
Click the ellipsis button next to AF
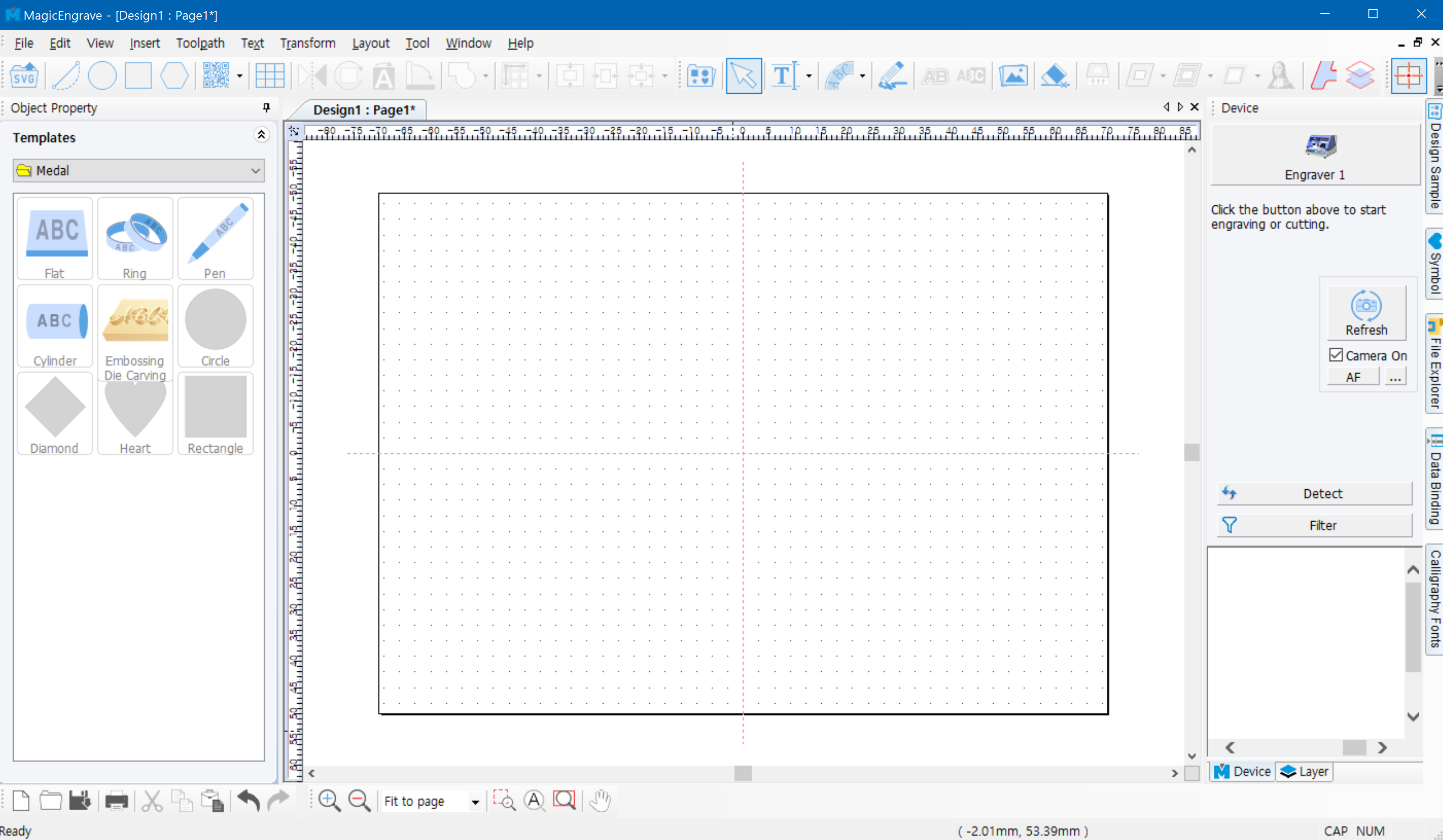(1395, 377)
